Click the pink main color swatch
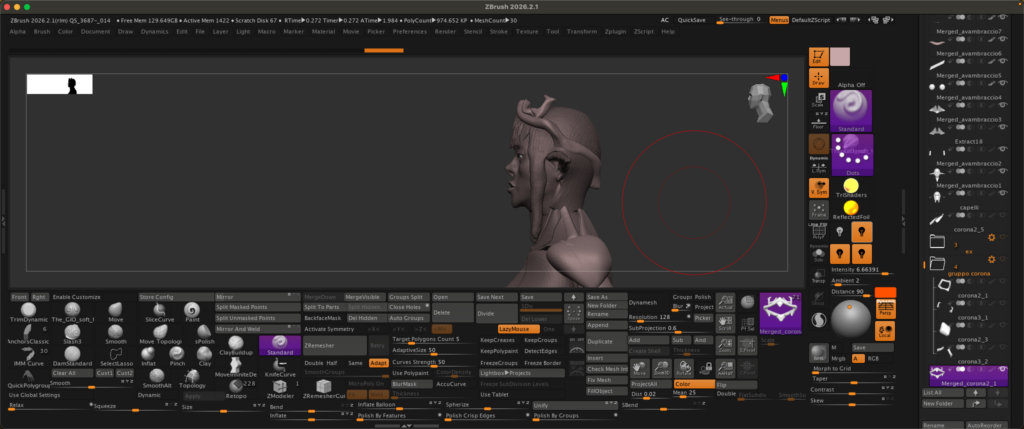Image resolution: width=1024 pixels, height=429 pixels. (x=840, y=57)
